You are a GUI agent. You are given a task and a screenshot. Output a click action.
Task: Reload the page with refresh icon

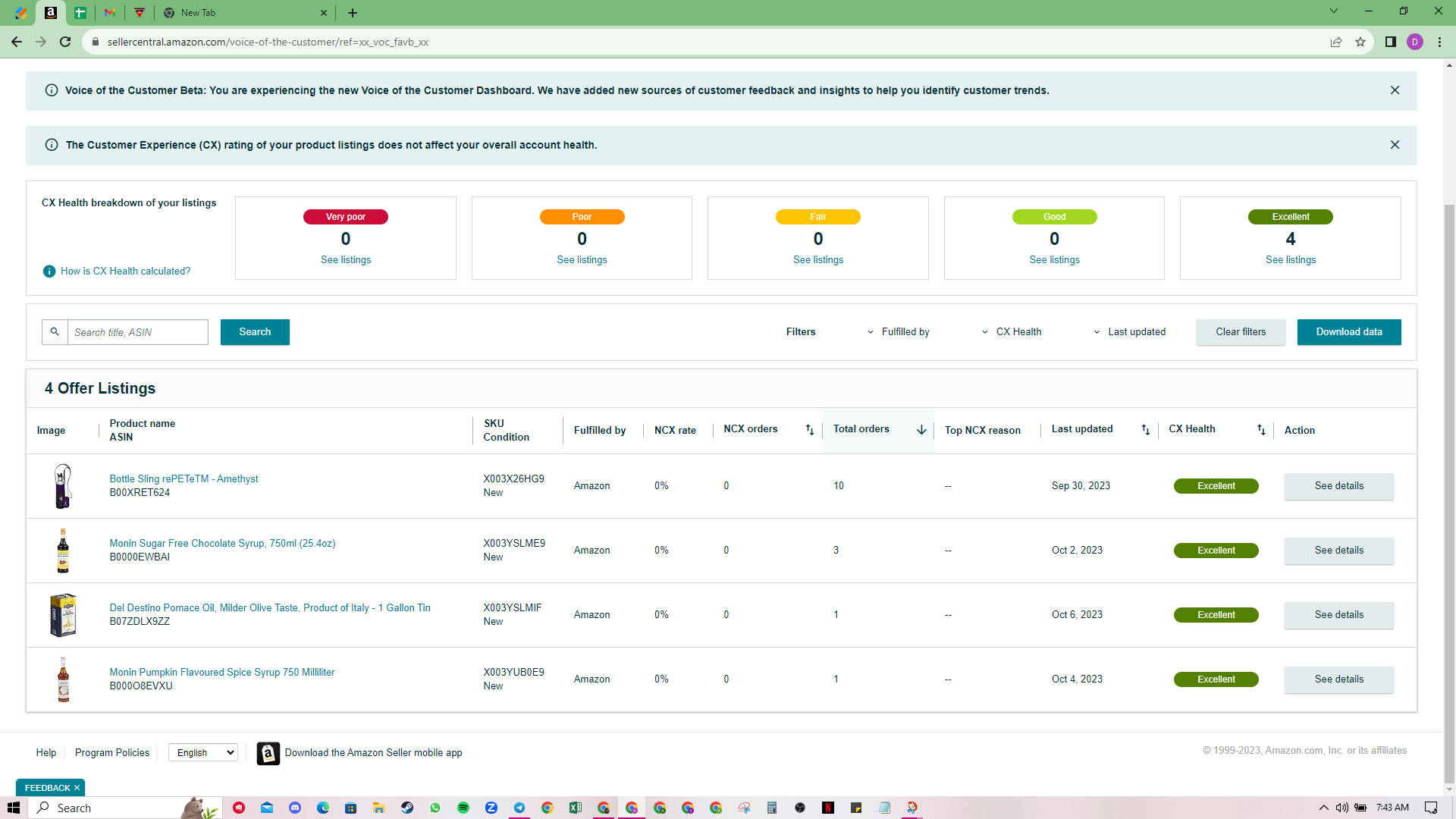[65, 42]
